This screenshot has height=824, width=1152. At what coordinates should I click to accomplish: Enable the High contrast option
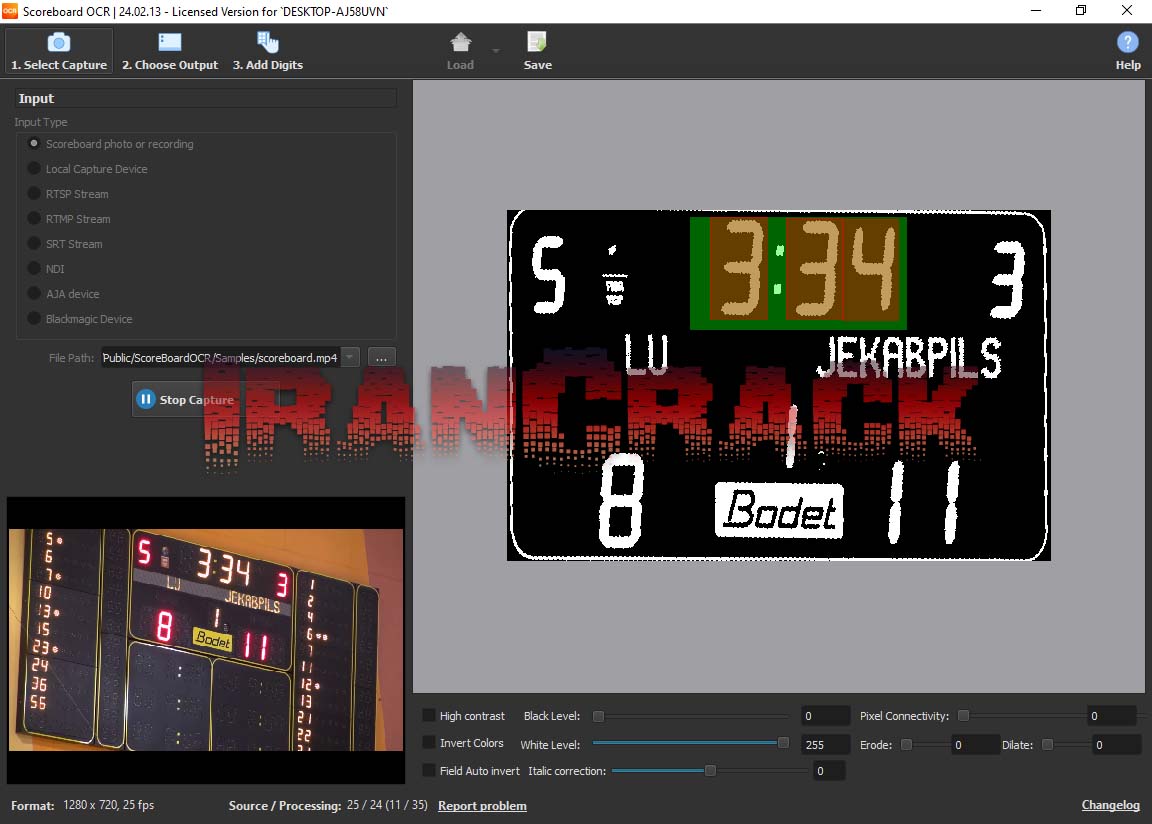tap(428, 715)
